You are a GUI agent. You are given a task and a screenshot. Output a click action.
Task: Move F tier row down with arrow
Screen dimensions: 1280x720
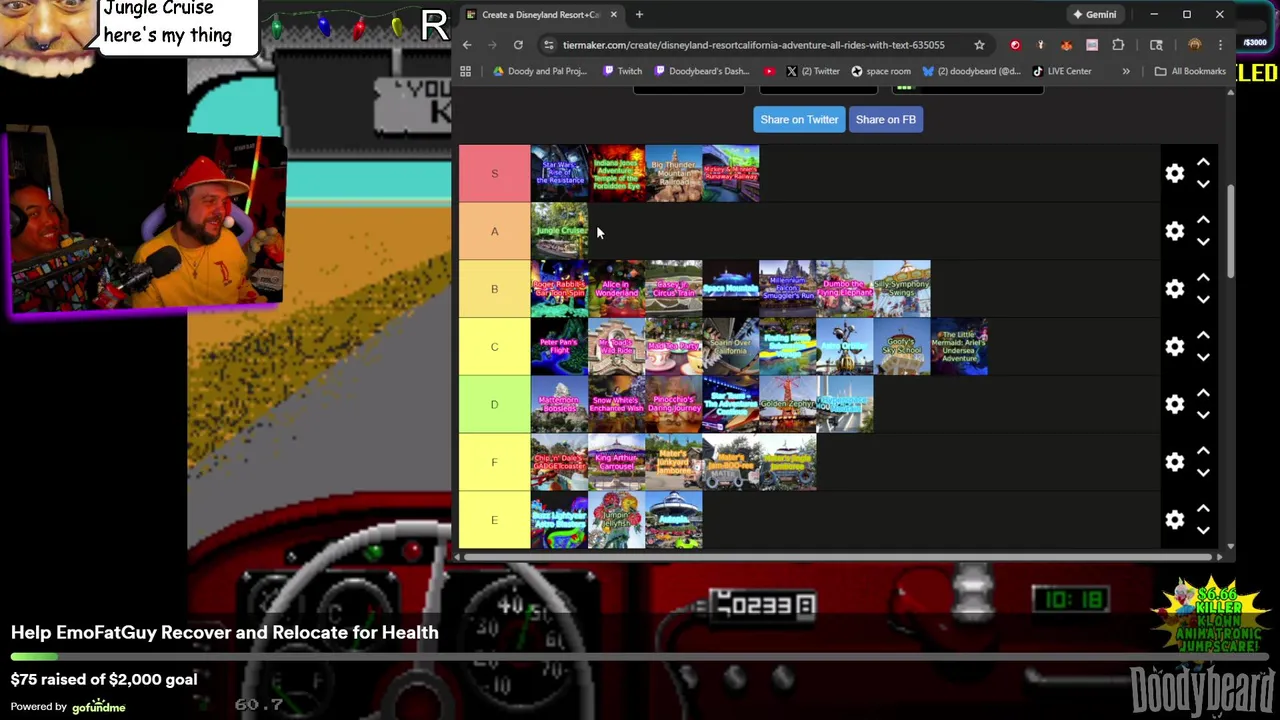click(x=1203, y=473)
